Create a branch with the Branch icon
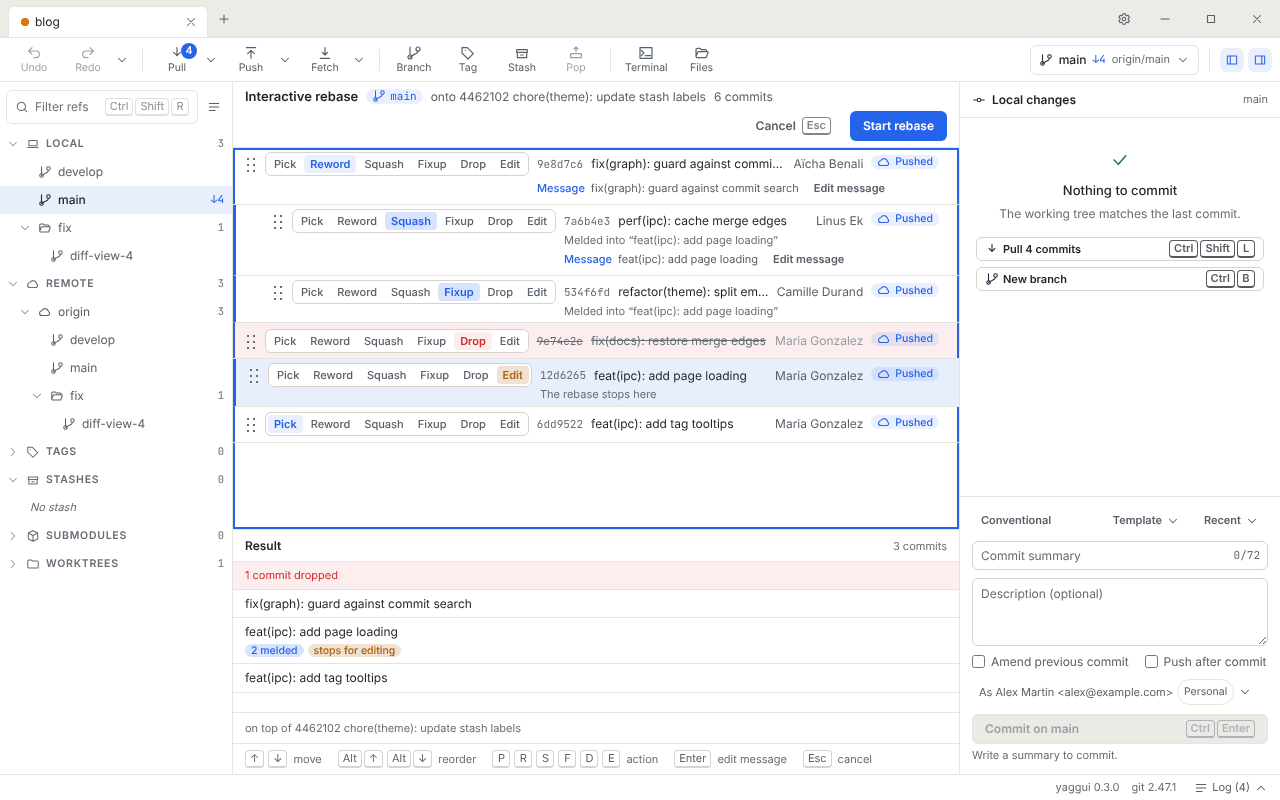The width and height of the screenshot is (1280, 800). tap(414, 60)
